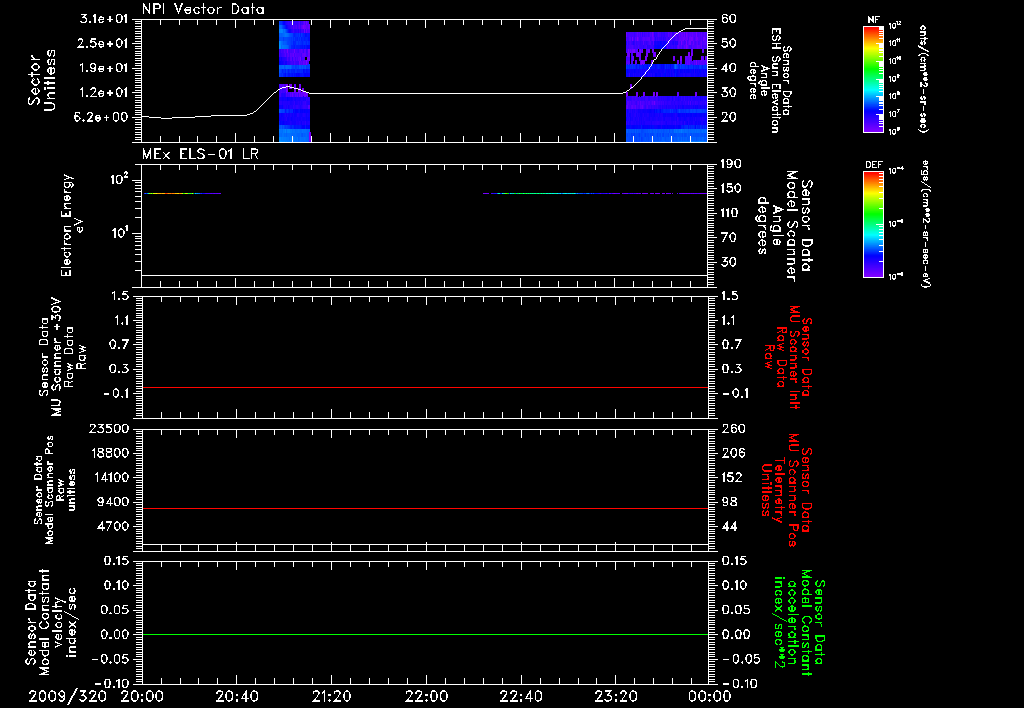Click the "ESH Sun Elevation Angle degree" label
This screenshot has height=708, width=1024.
[x=769, y=80]
